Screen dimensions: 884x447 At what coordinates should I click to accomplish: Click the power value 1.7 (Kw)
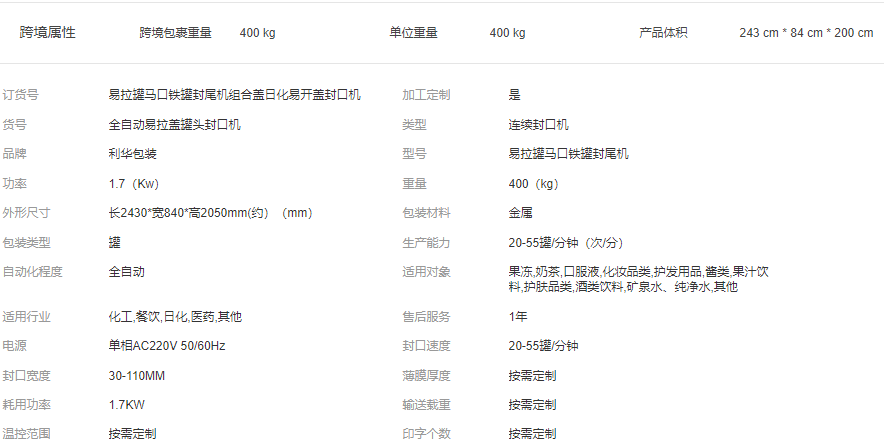[134, 184]
